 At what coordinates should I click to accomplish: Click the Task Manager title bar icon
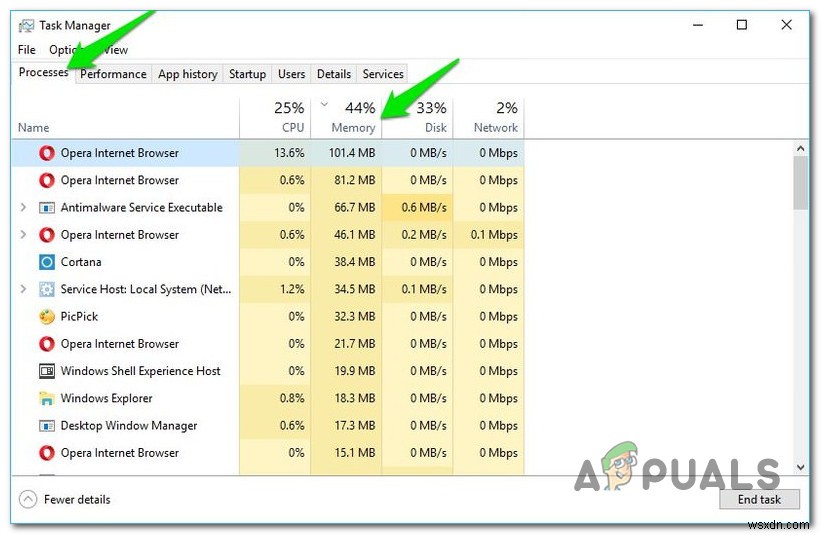[x=26, y=26]
